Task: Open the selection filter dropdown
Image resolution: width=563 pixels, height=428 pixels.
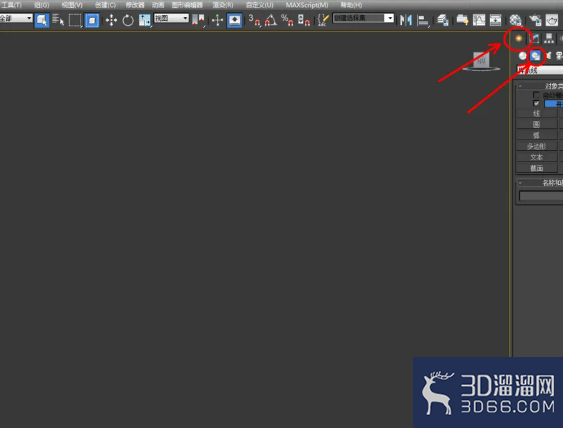Action: 16,18
